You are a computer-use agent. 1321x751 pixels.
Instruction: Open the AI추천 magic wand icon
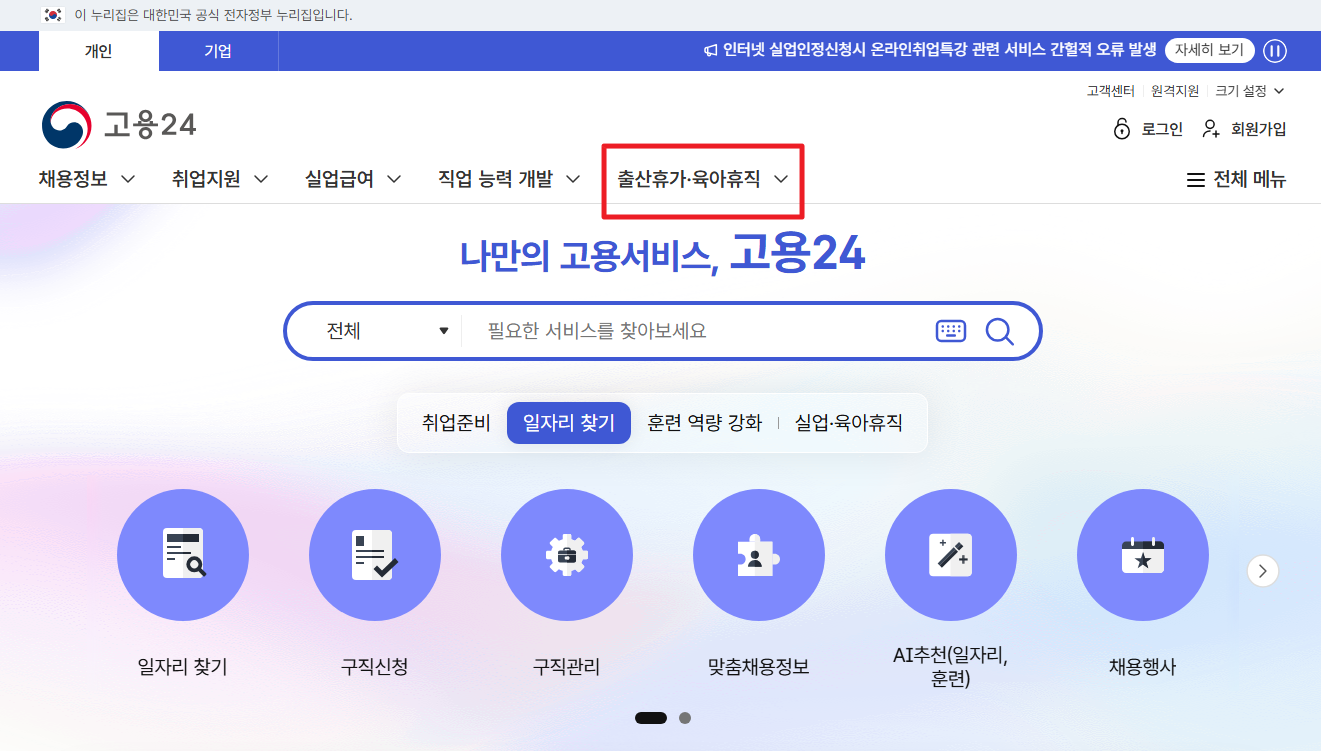[951, 555]
